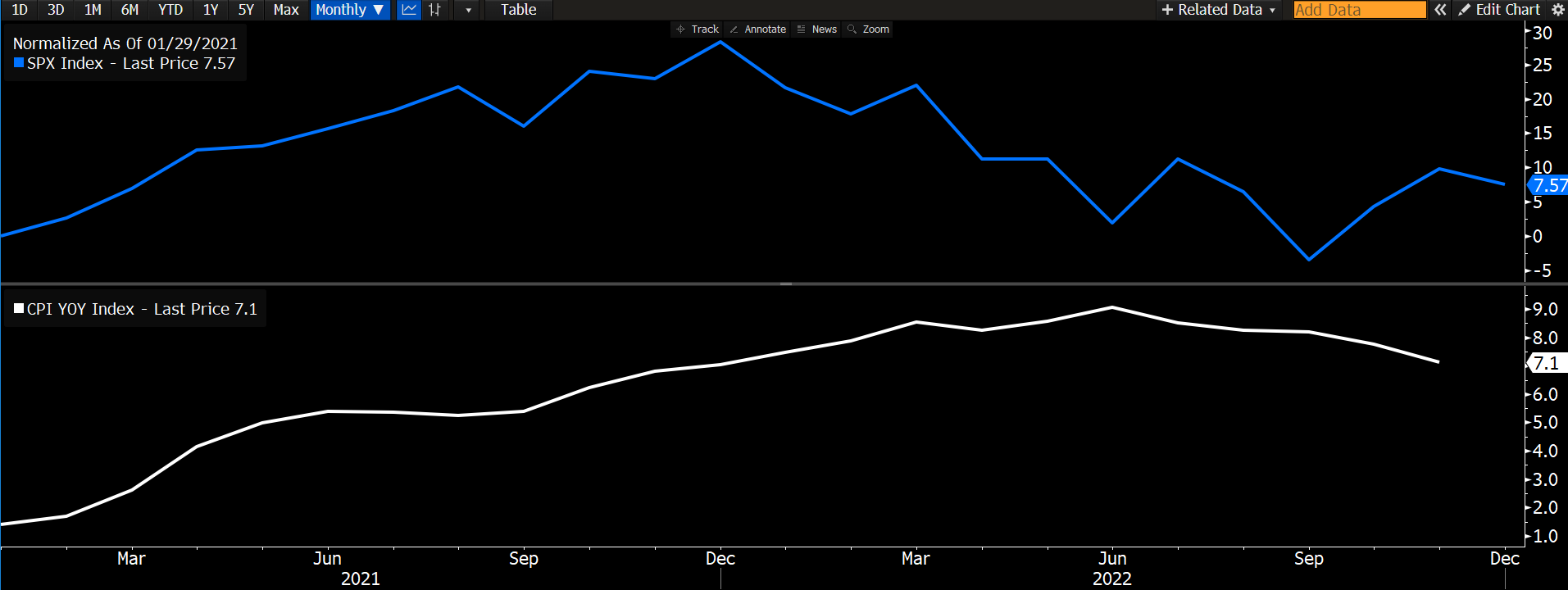Image resolution: width=1568 pixels, height=590 pixels.
Task: Switch to the Table view
Action: click(518, 10)
